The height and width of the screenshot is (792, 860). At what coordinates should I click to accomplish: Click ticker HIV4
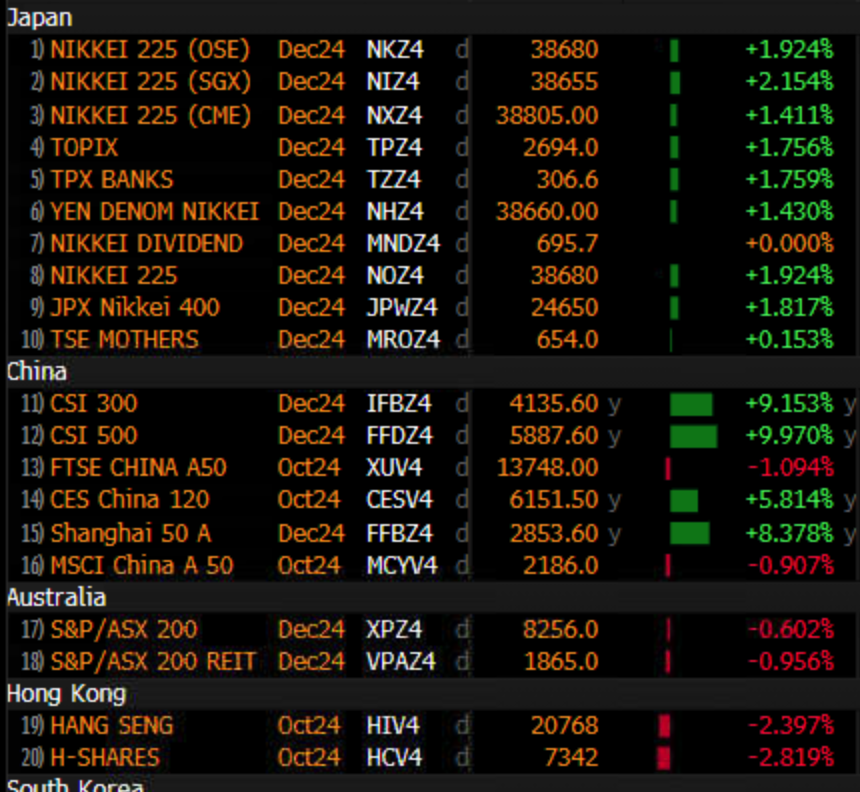click(393, 726)
